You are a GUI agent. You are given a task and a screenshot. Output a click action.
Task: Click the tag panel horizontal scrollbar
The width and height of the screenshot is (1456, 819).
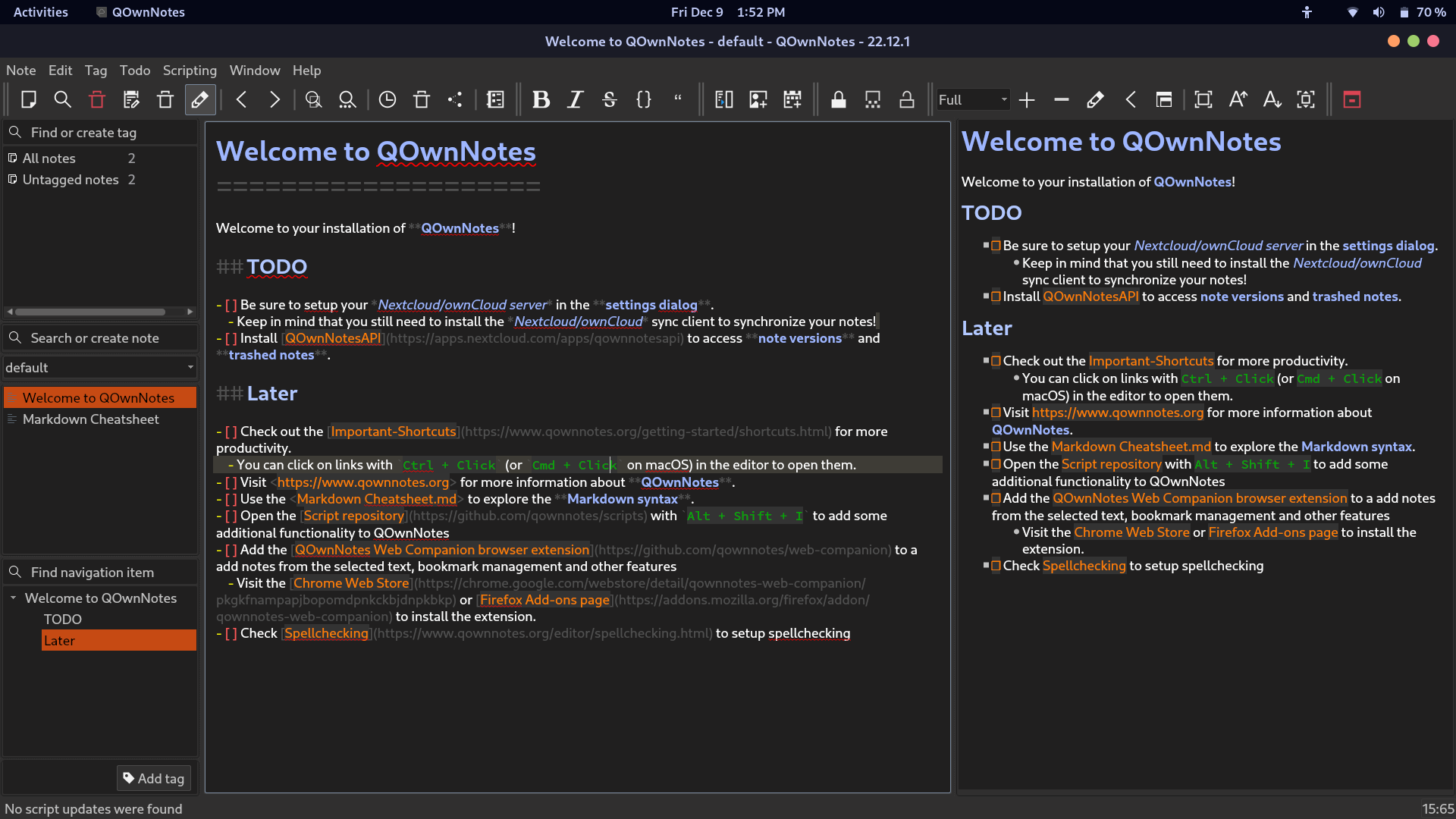[91, 312]
